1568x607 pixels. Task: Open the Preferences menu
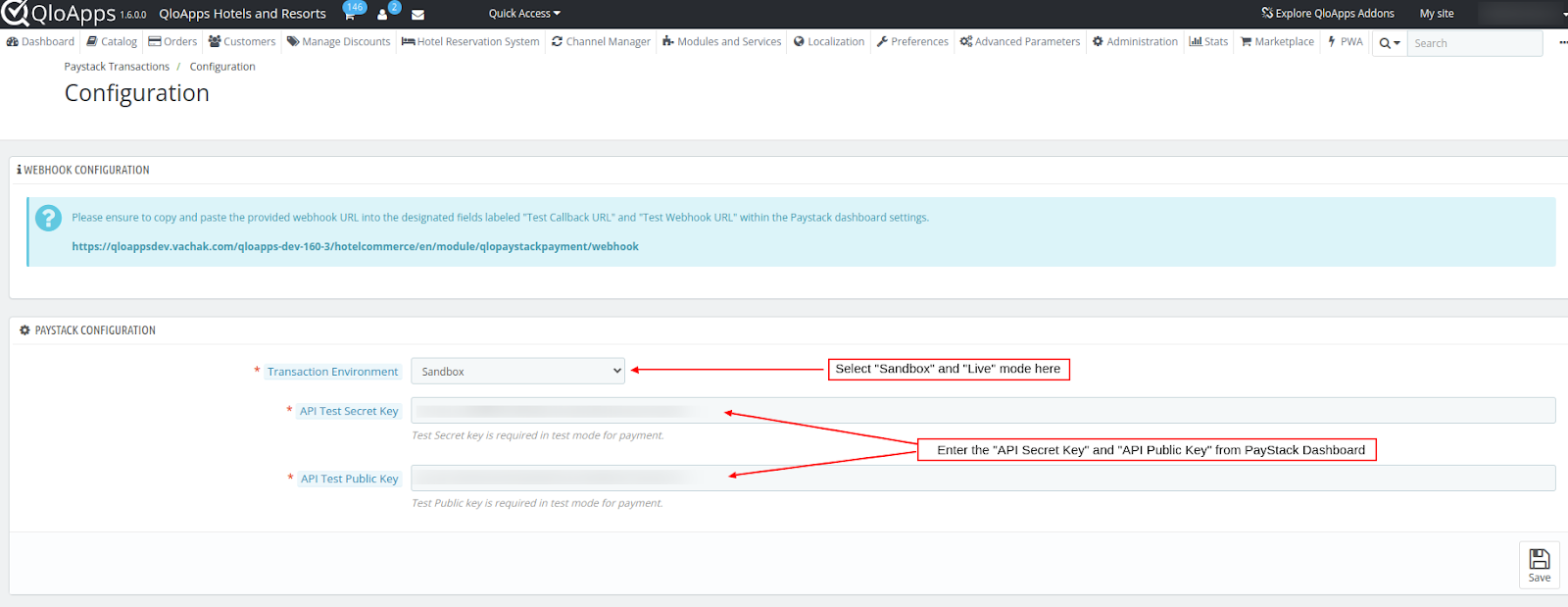point(912,42)
